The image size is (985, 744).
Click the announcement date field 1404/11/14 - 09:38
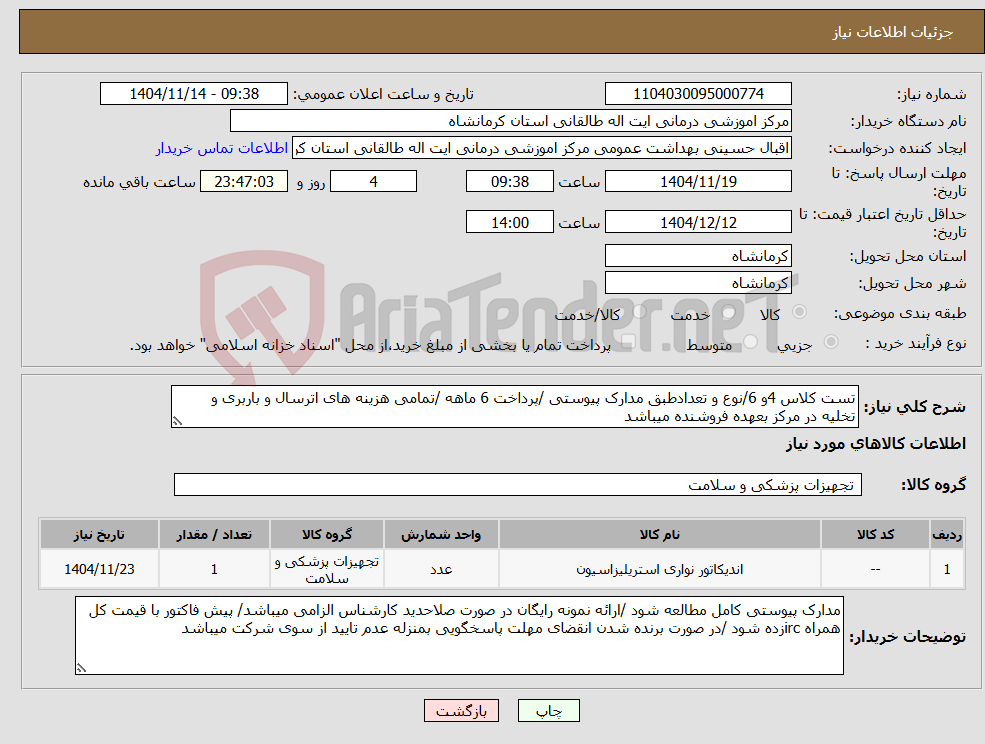pos(193,94)
